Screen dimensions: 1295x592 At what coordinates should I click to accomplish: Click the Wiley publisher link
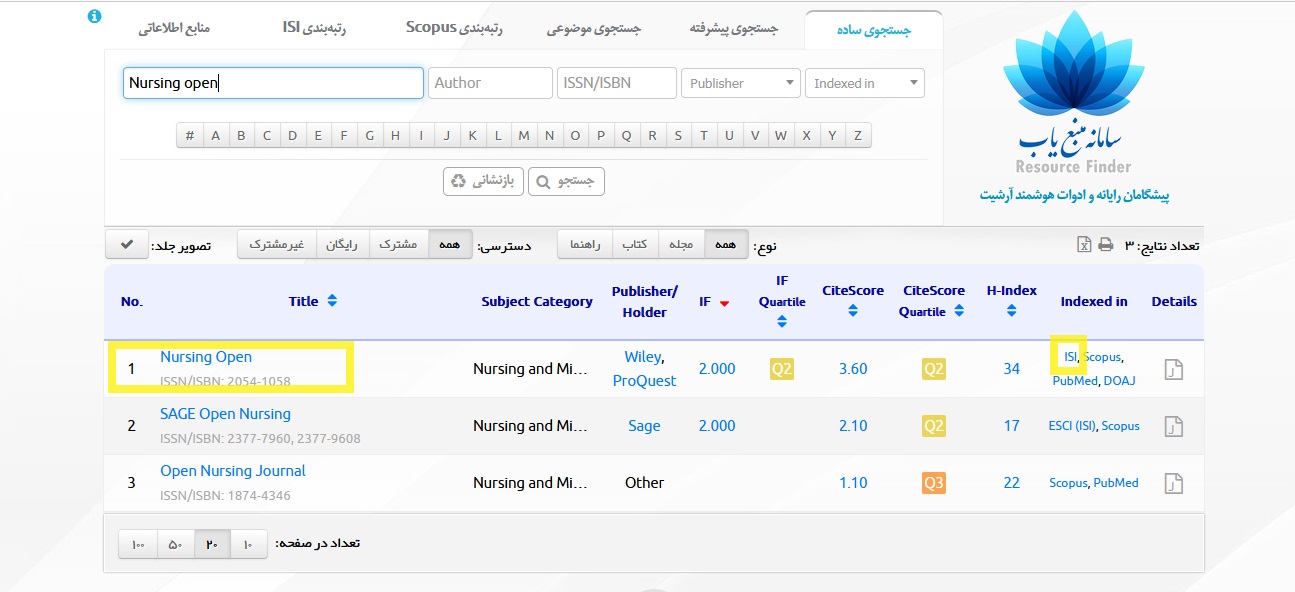642,357
